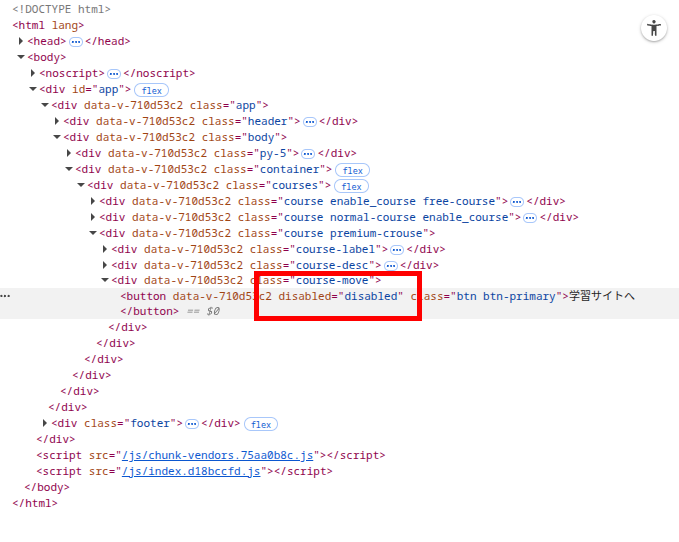This screenshot has height=542, width=679.
Task: Click the flex badge beside courses div
Action: point(351,186)
